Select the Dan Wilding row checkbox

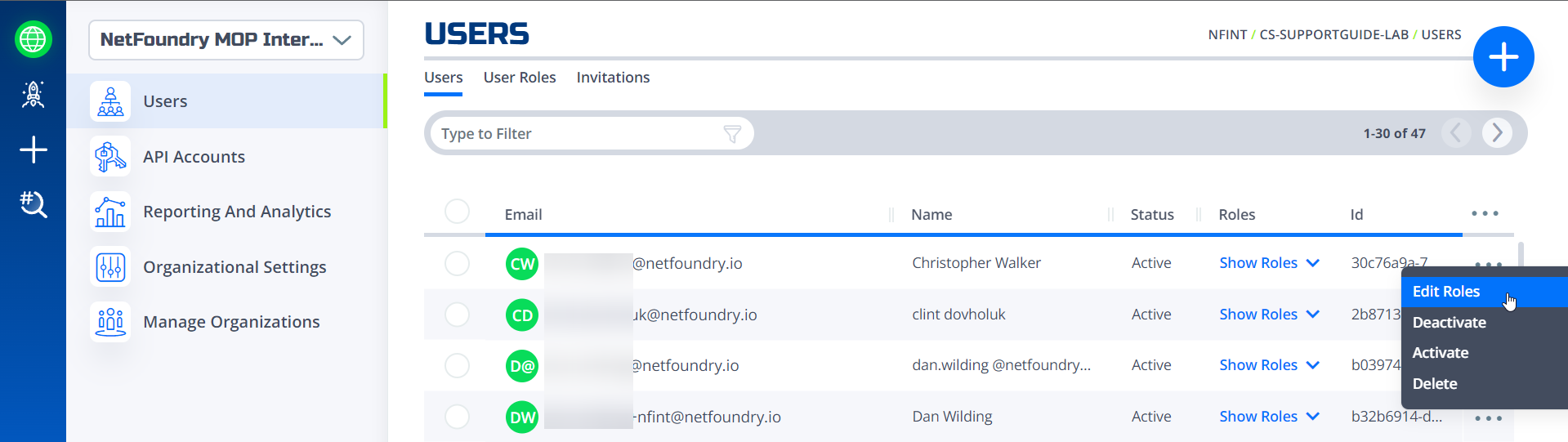[x=457, y=417]
